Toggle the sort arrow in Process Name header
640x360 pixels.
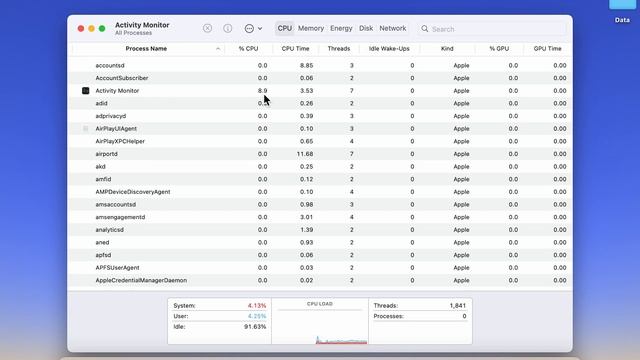click(218, 49)
